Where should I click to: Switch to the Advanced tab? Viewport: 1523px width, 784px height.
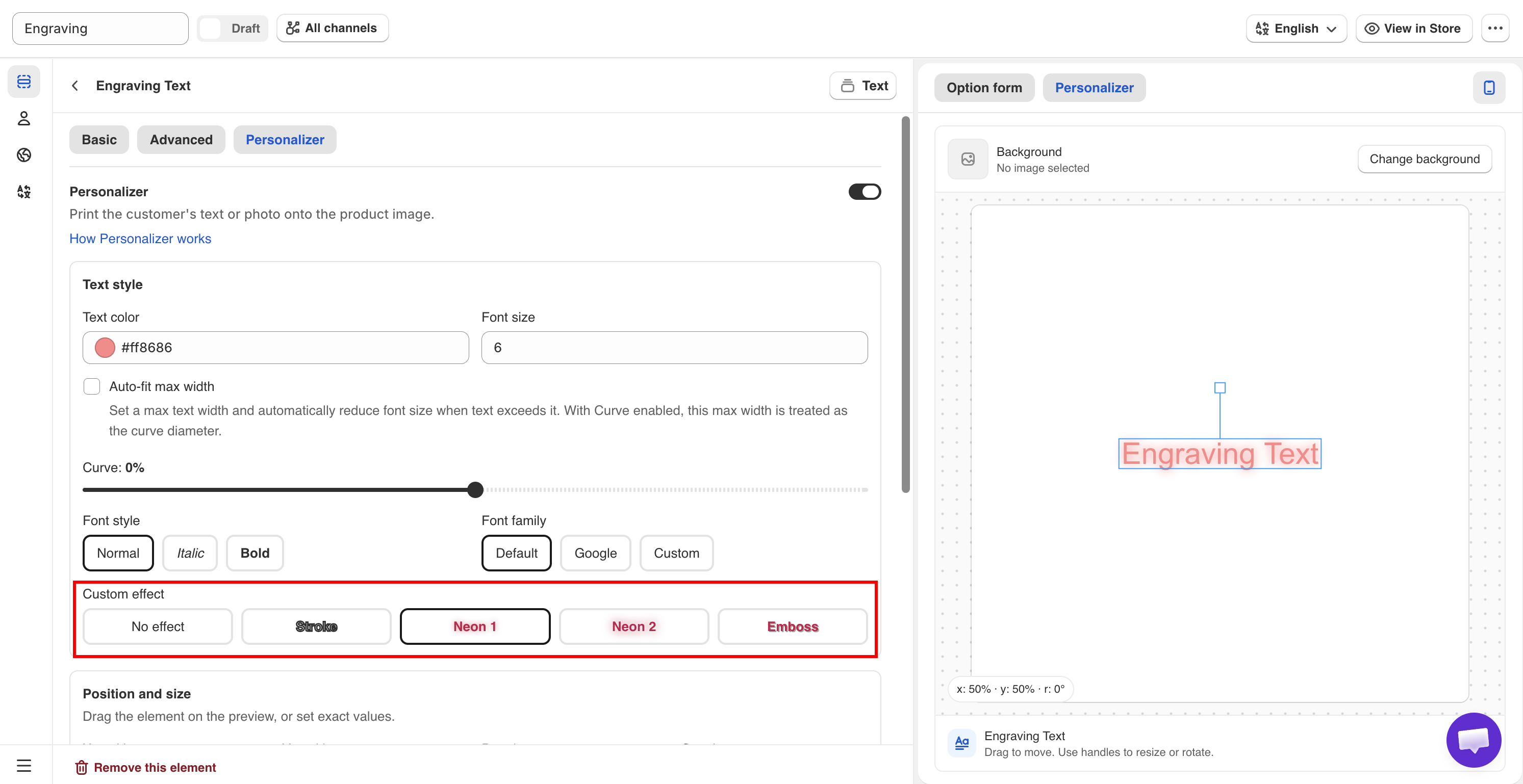pyautogui.click(x=181, y=140)
